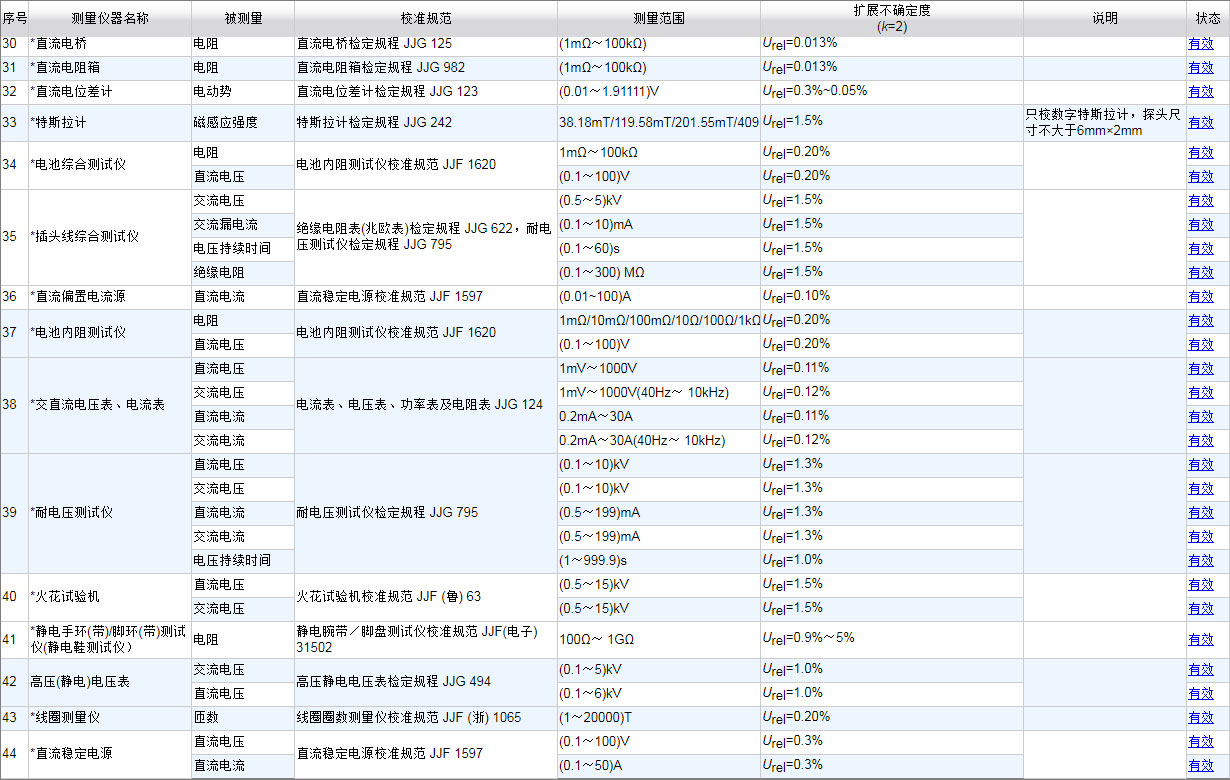Screen dimensions: 1230x780
Task: Click the 测量仪器名称 column header
Action: coord(109,19)
